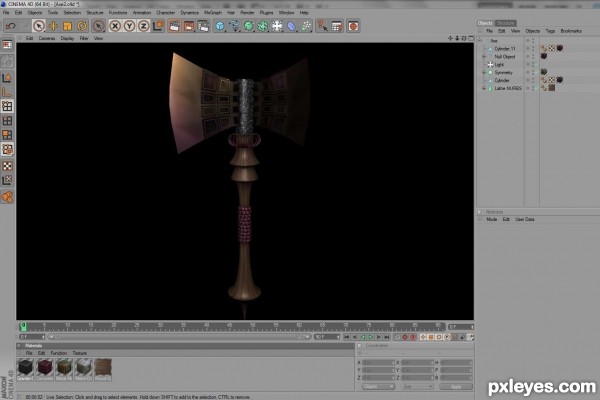Expand the Symmetry object node
The width and height of the screenshot is (600, 400).
pyautogui.click(x=484, y=72)
